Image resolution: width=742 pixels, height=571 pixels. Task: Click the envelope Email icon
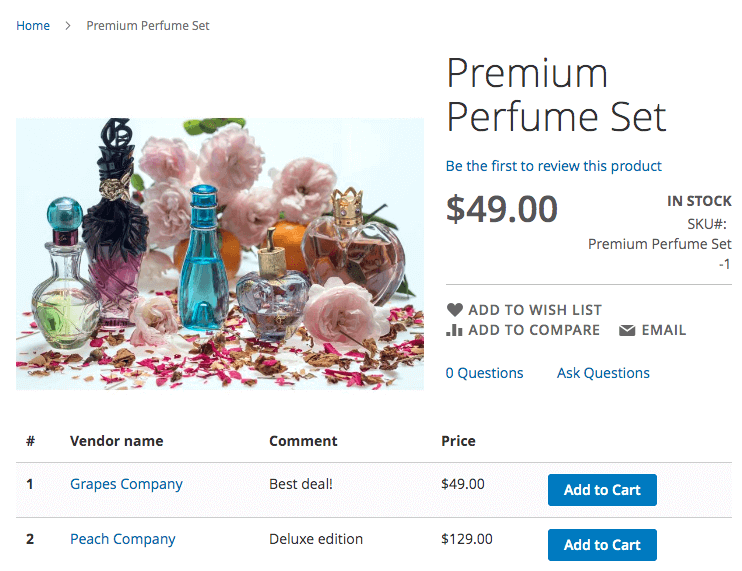[627, 331]
